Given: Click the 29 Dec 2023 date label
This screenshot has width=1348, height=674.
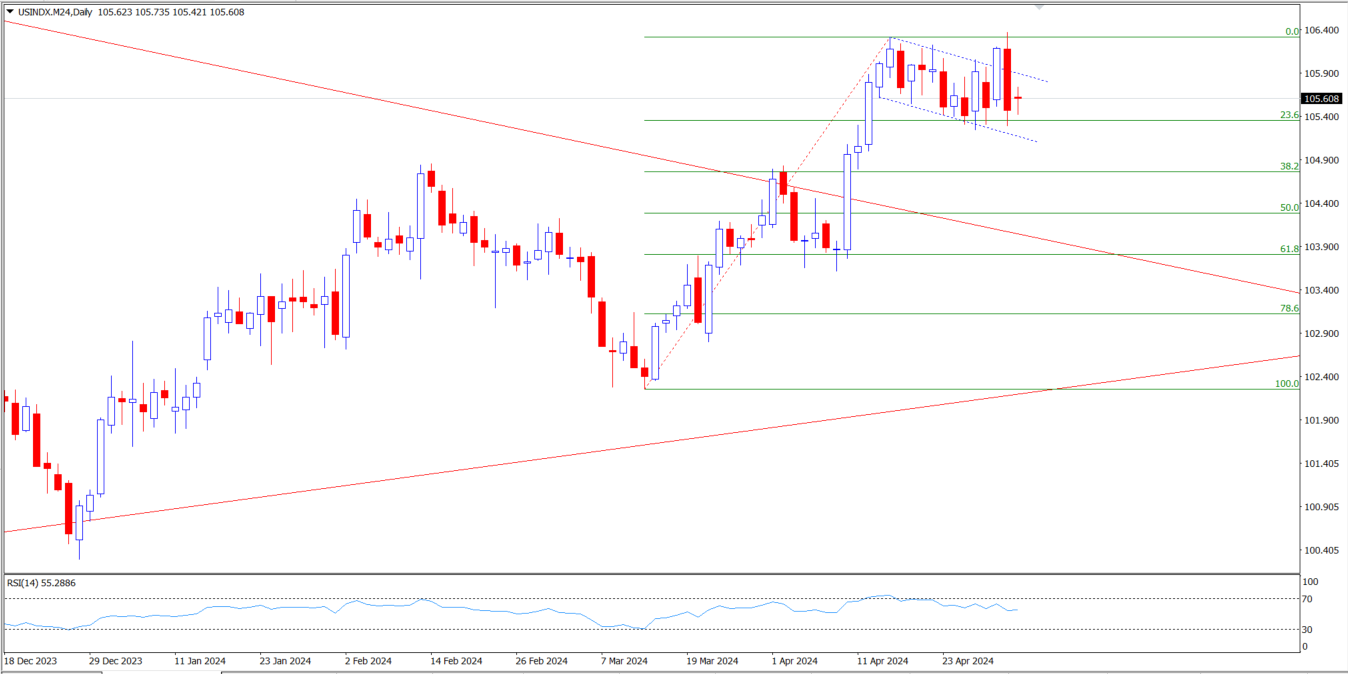Looking at the screenshot, I should click(115, 661).
